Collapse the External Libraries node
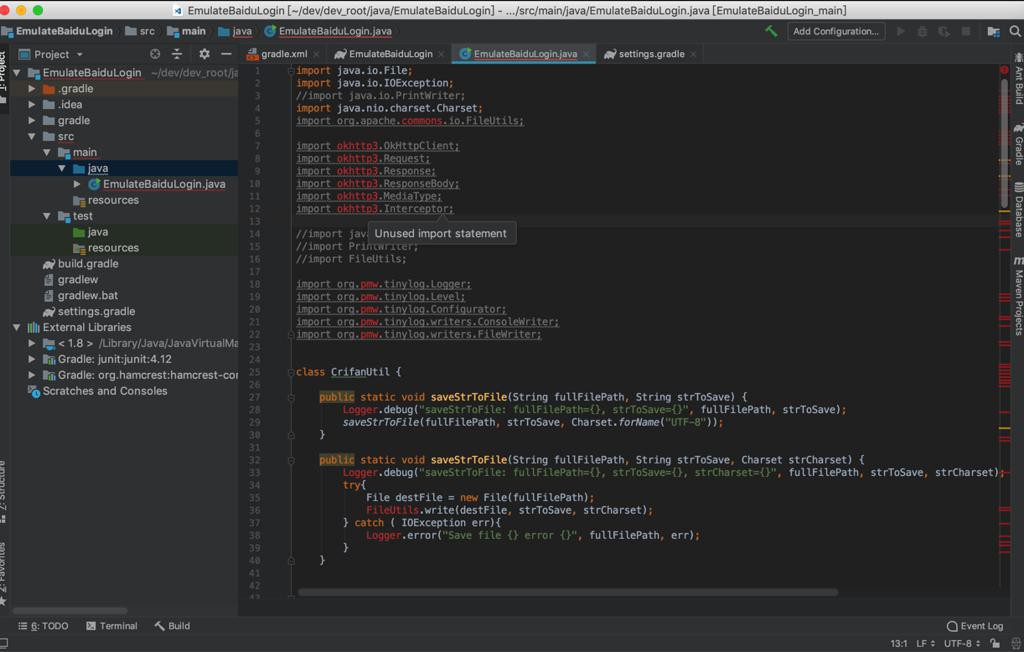 (17, 327)
